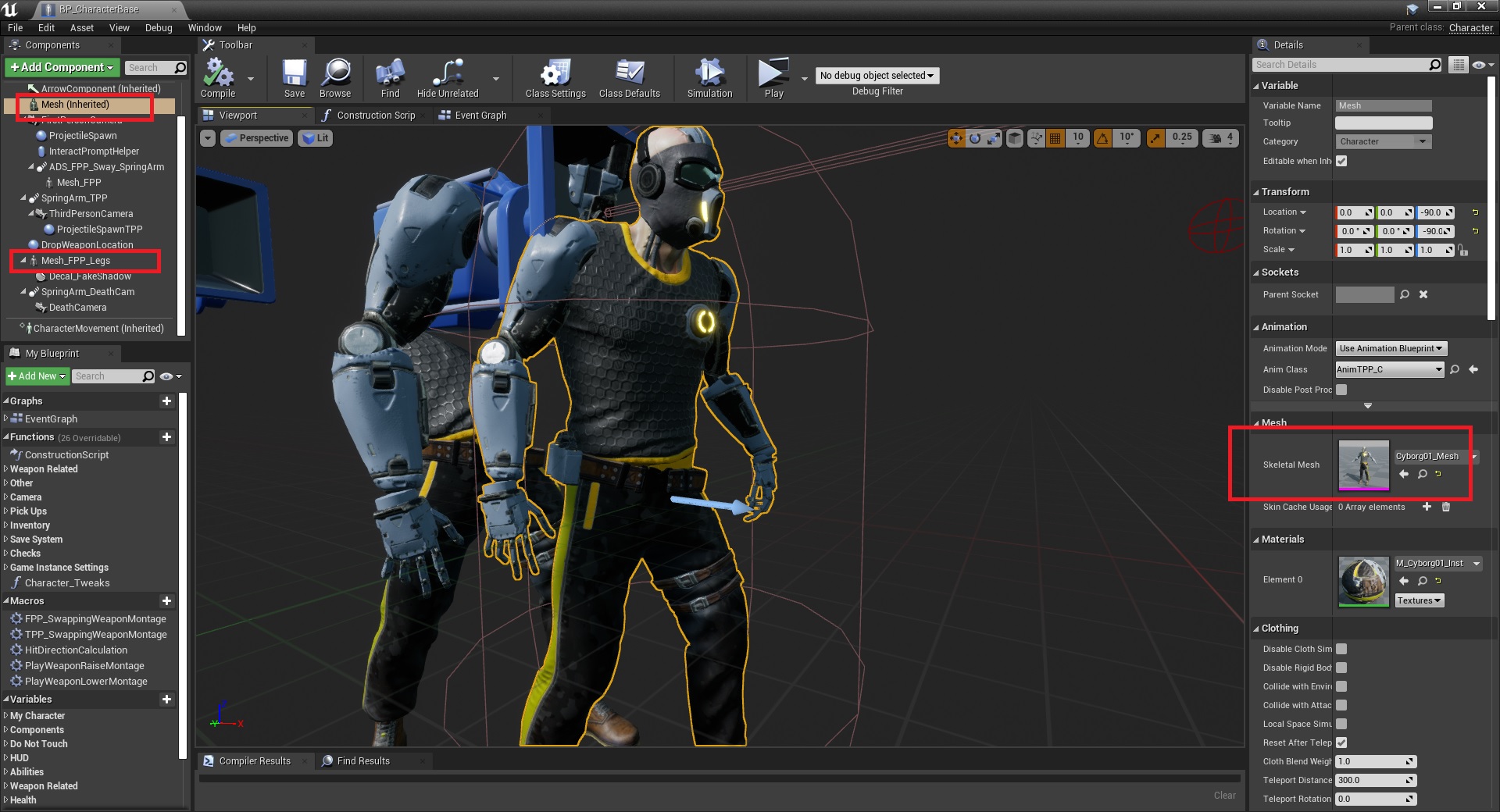The height and width of the screenshot is (812, 1500).
Task: Enable Disable Post Process checkbox
Action: (x=1341, y=390)
